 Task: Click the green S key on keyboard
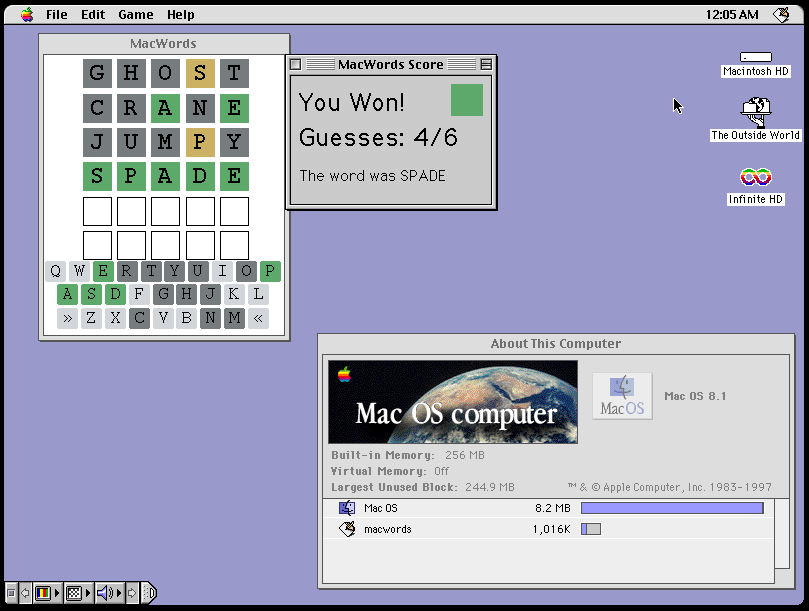click(91, 294)
